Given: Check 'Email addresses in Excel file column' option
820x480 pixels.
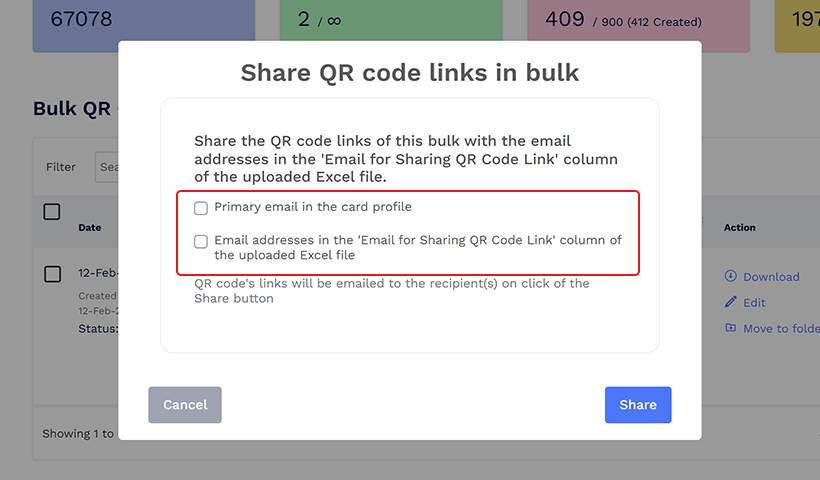Looking at the screenshot, I should pos(201,241).
